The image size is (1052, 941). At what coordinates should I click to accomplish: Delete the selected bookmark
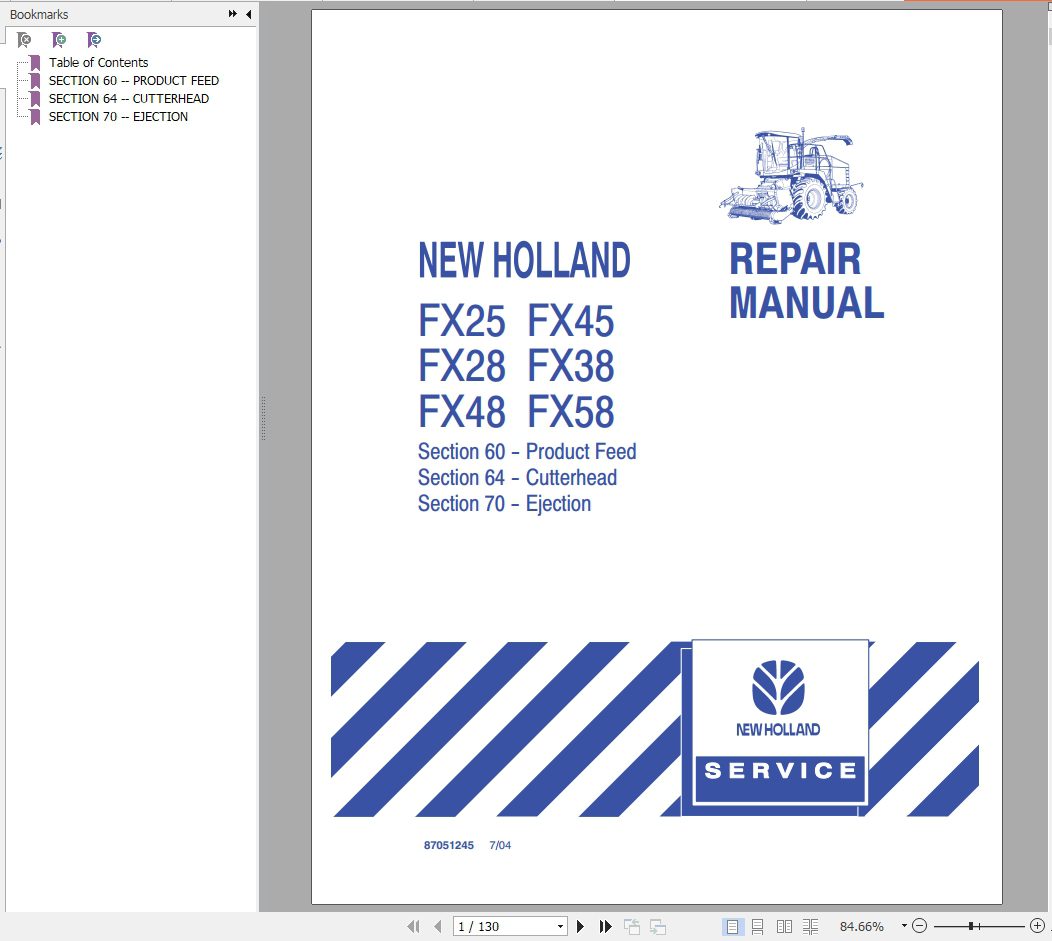[24, 40]
